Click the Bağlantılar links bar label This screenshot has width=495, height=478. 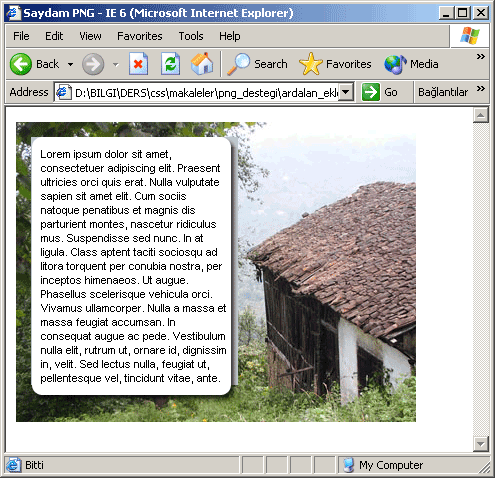click(x=443, y=92)
